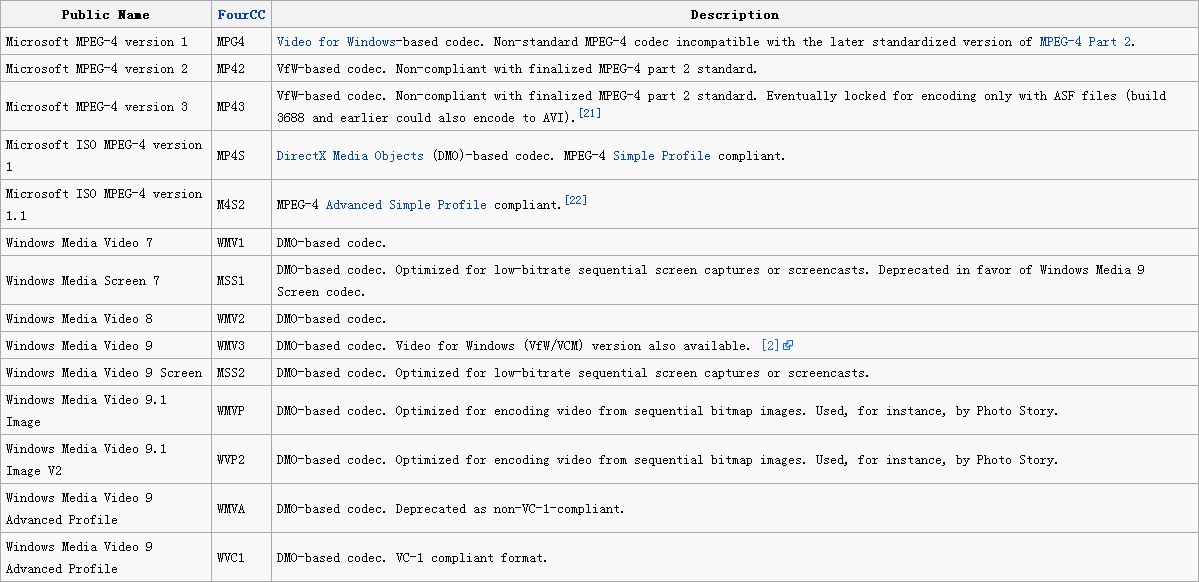Screen dimensions: 1199x582
Task: Click the external reference [2] link
Action: click(770, 346)
